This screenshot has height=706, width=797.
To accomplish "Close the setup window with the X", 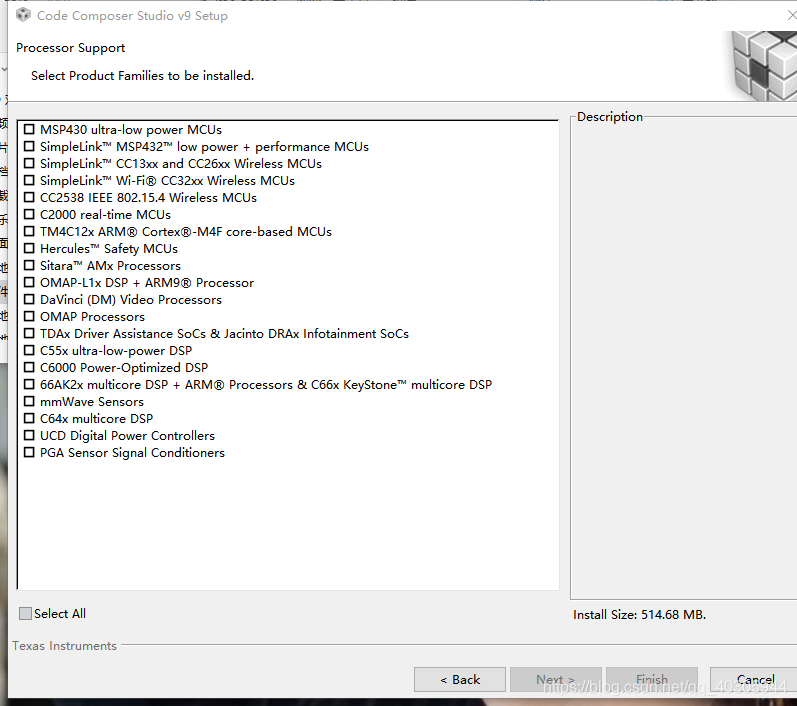I will coord(791,16).
